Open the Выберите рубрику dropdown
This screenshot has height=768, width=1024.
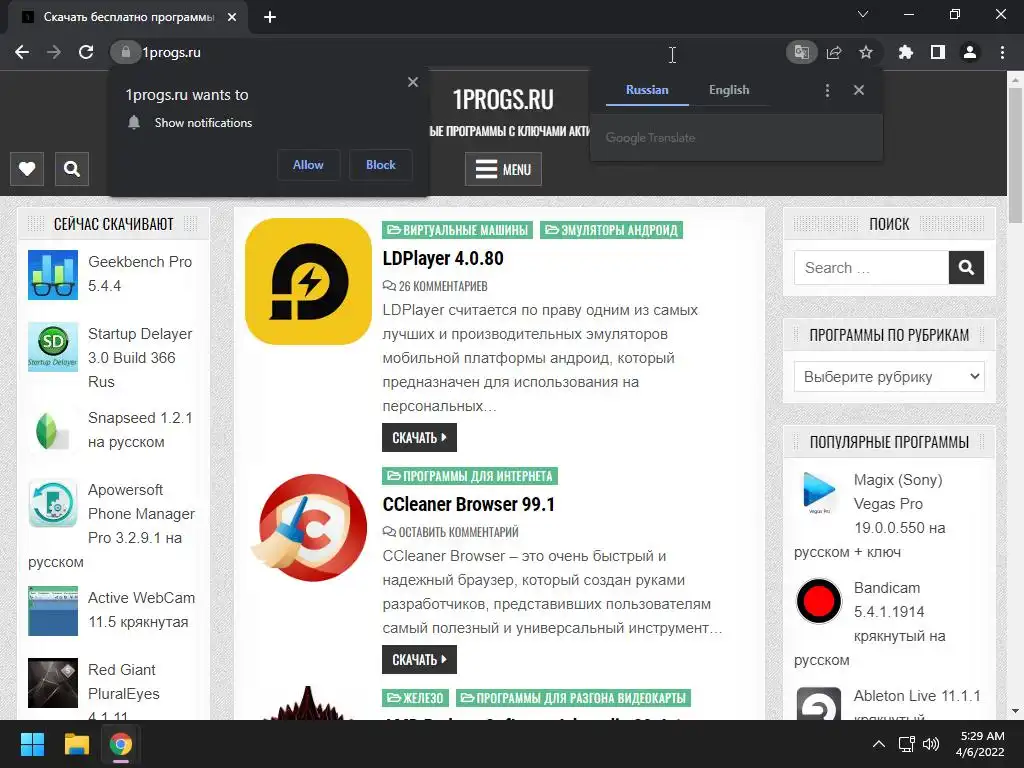[889, 377]
